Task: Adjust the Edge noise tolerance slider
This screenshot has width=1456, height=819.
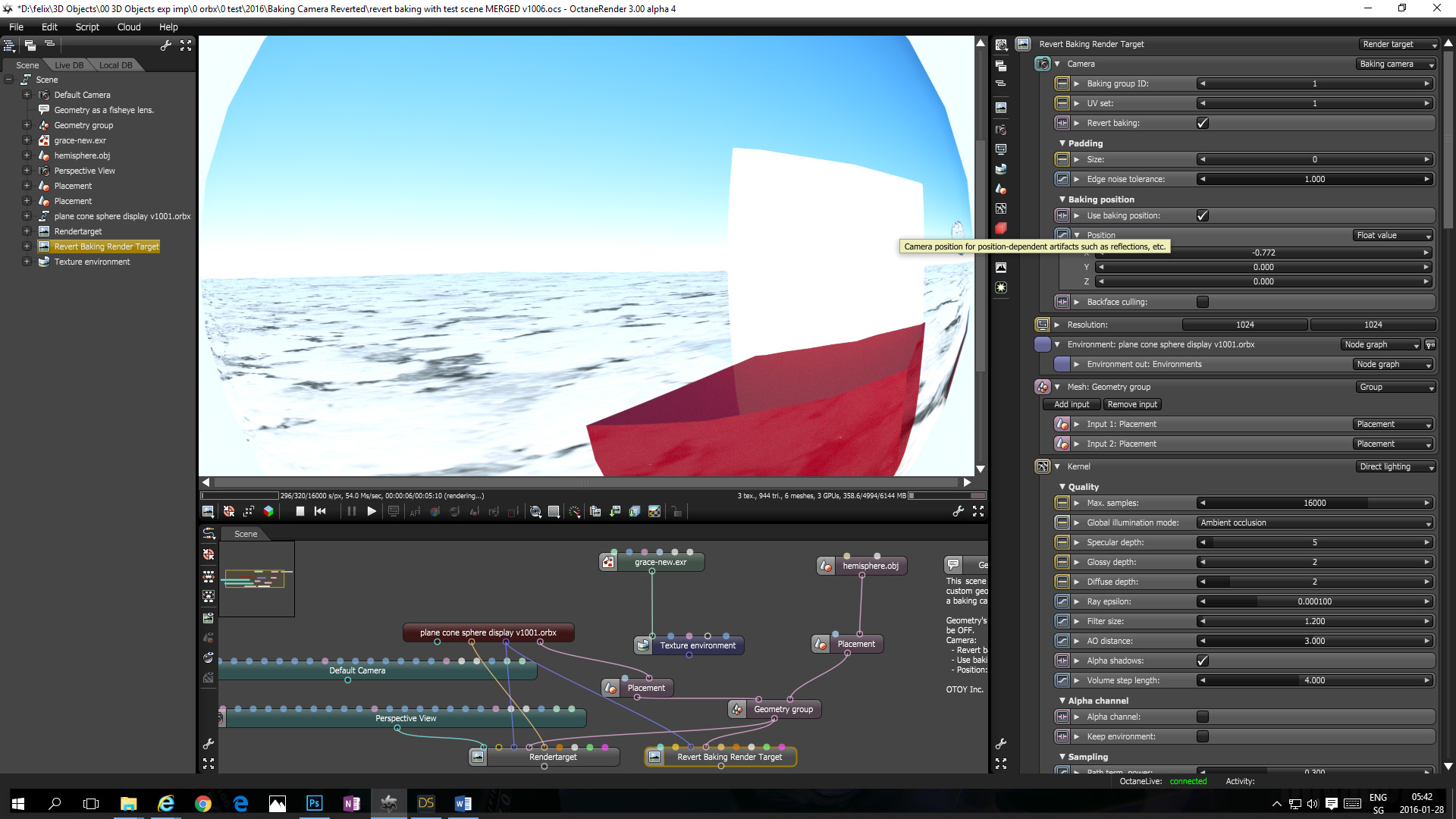Action: pyautogui.click(x=1315, y=179)
